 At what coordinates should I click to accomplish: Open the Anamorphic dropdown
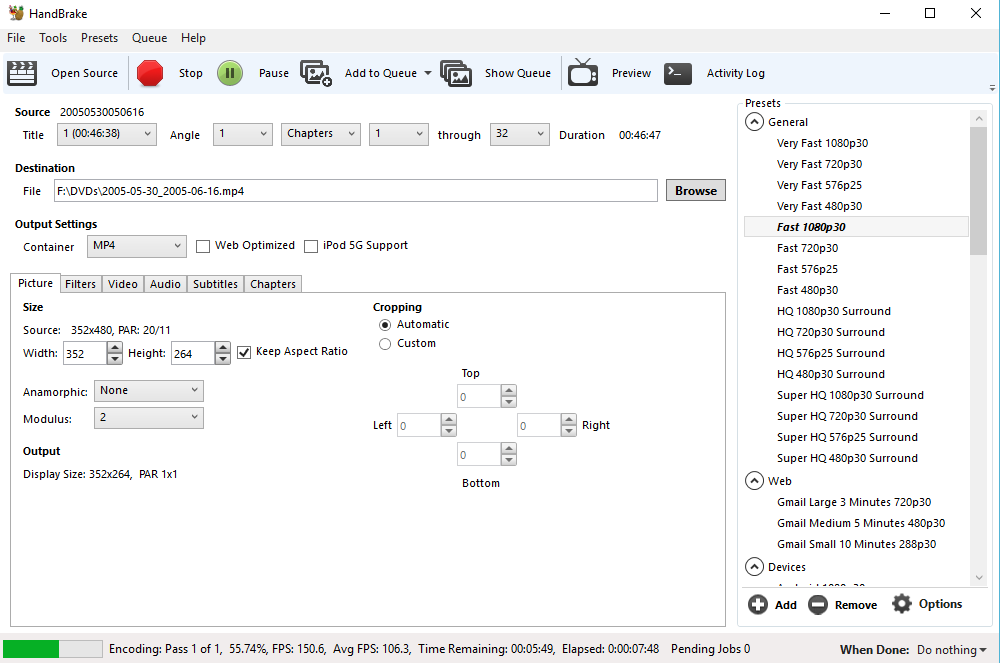coord(149,391)
